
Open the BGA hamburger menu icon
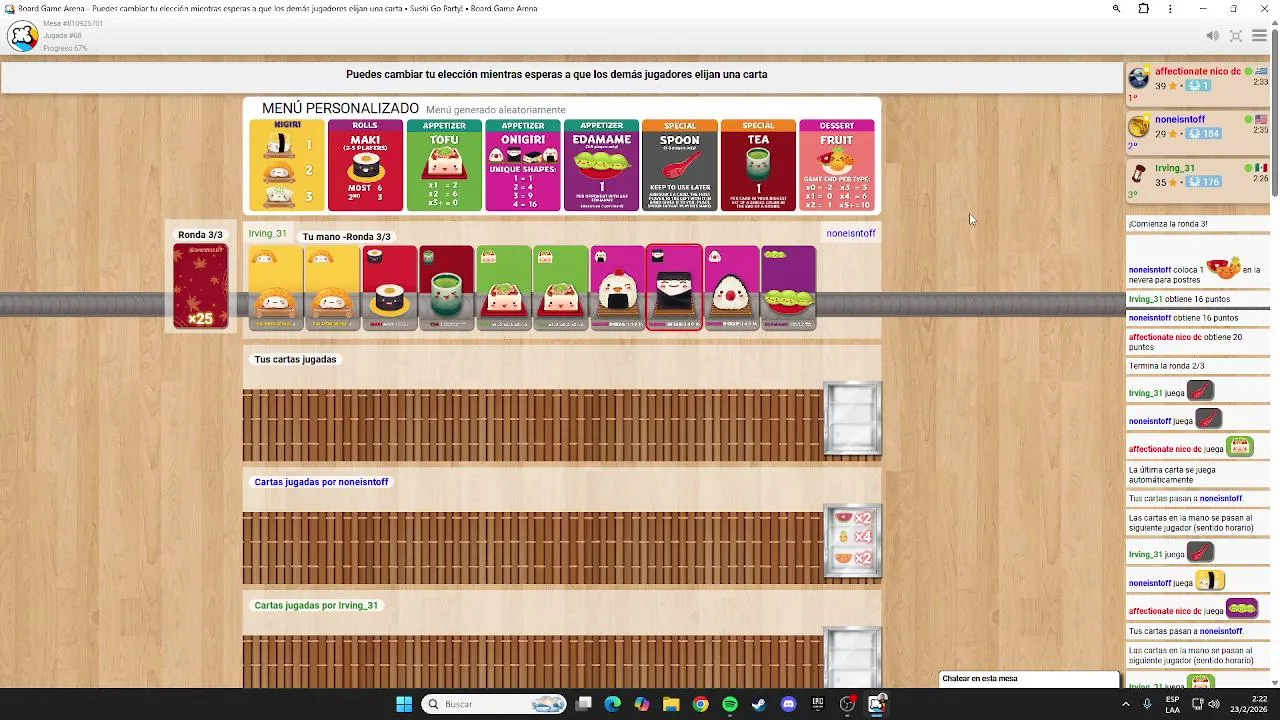[x=1260, y=36]
